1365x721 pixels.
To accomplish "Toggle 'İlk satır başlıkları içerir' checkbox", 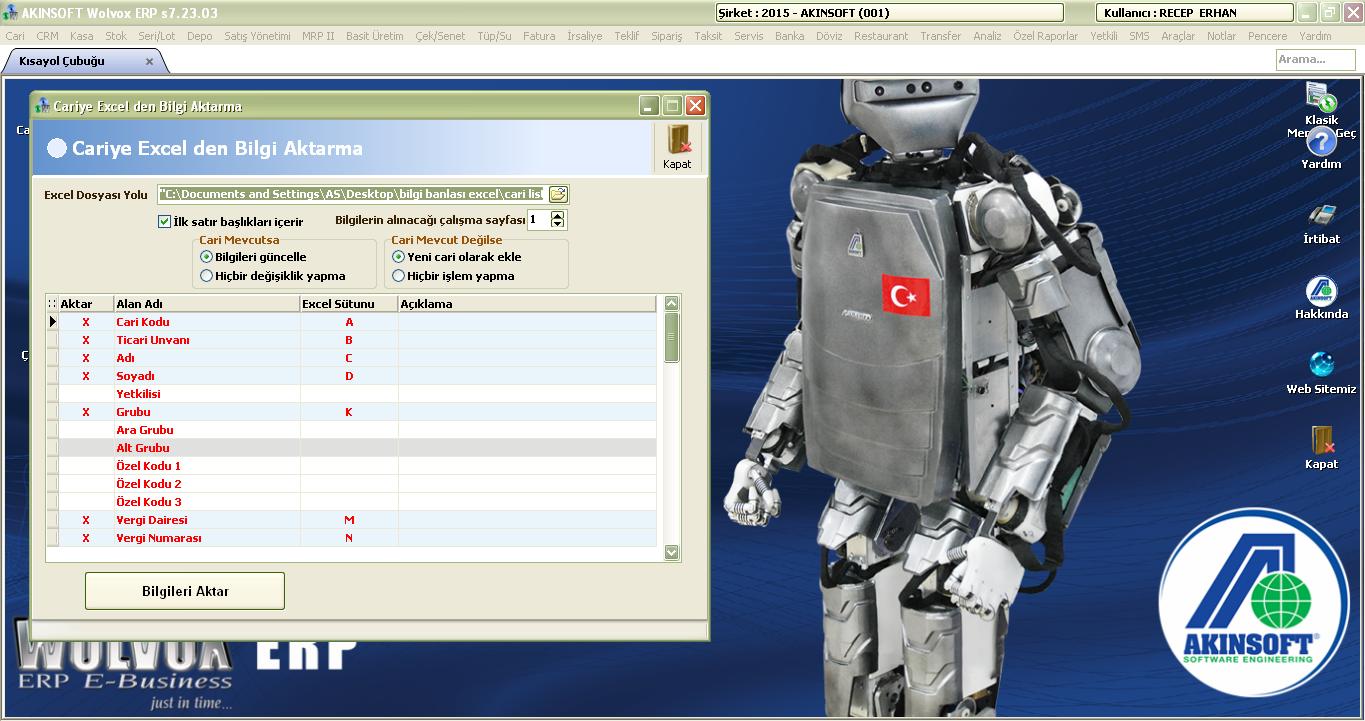I will [x=165, y=221].
